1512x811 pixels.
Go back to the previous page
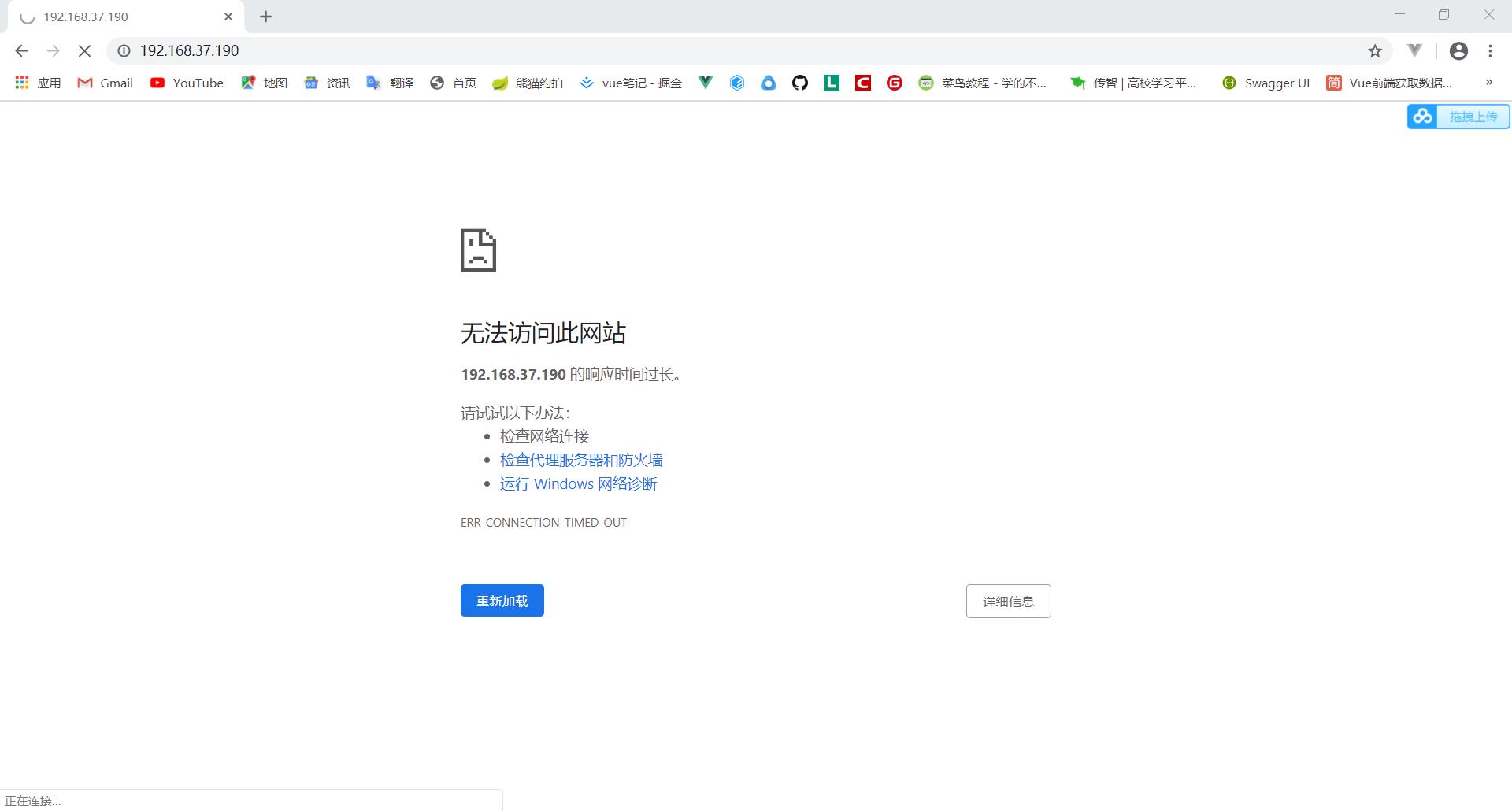[x=21, y=50]
